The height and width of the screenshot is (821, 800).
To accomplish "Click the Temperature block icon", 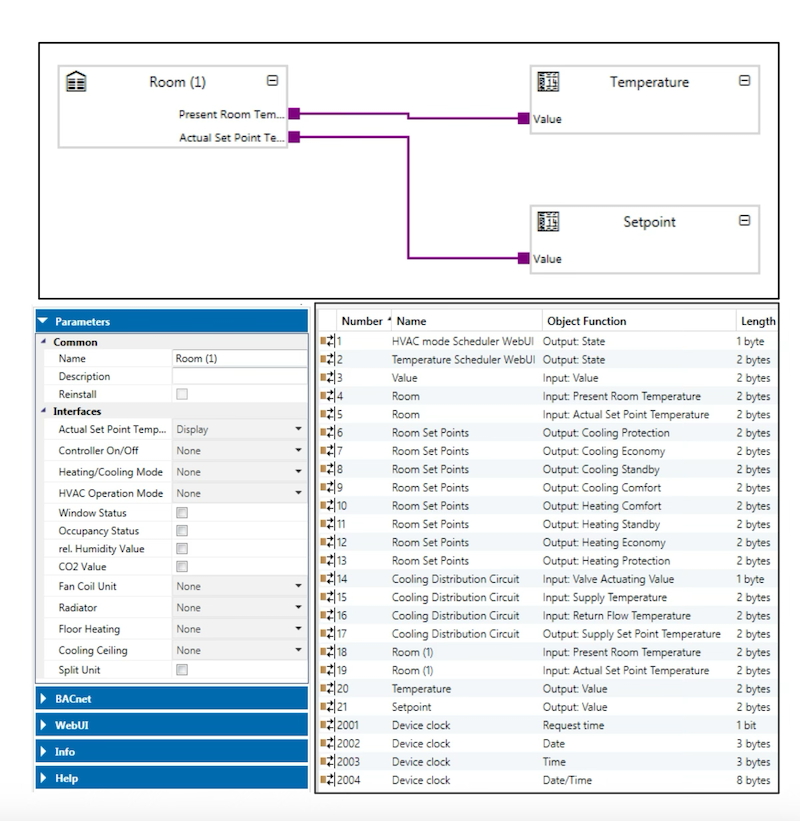I will [x=547, y=82].
